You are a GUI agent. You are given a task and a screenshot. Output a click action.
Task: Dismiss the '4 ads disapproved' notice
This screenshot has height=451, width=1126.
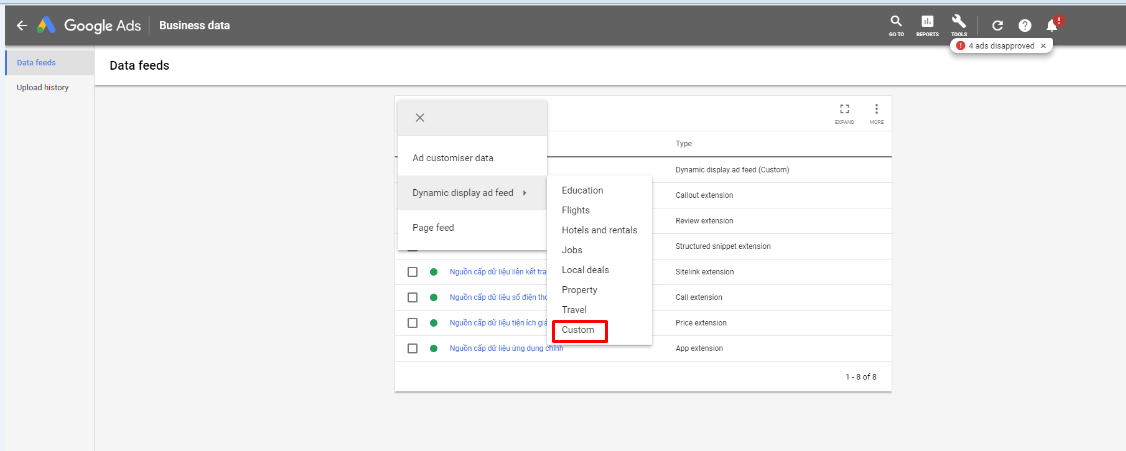pos(1043,45)
